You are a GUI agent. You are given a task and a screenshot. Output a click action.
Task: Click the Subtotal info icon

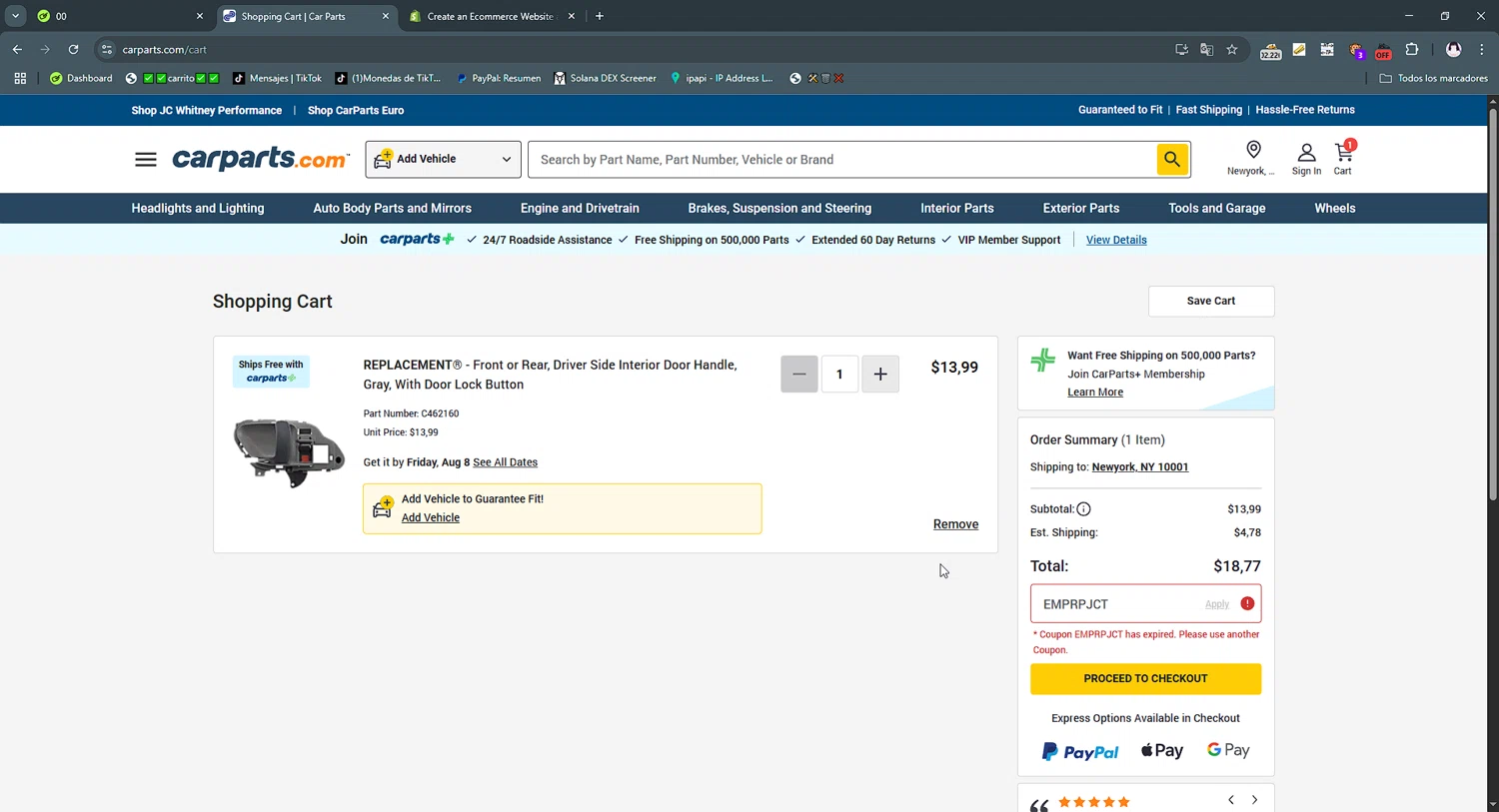click(x=1084, y=509)
